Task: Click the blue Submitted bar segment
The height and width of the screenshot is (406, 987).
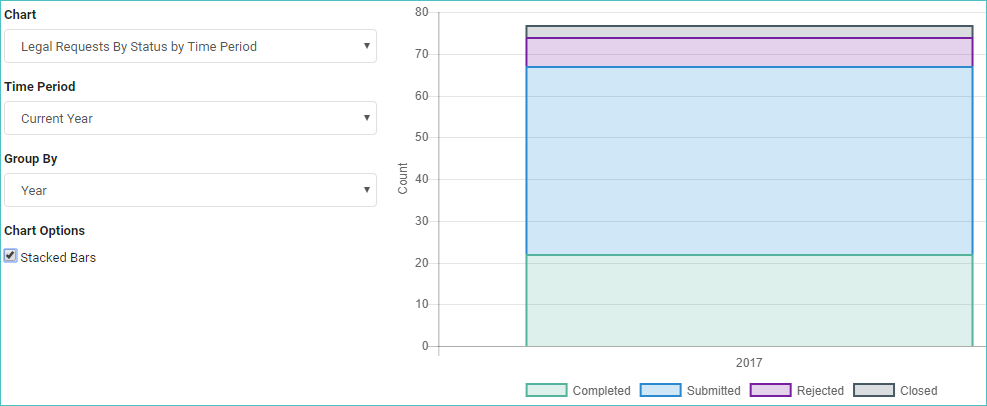Action: click(x=749, y=161)
